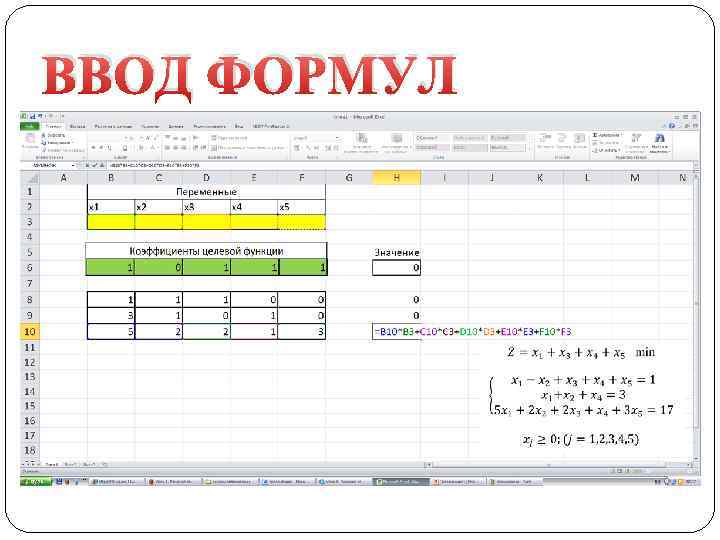
Task: Click cell H6 showing value 0
Action: click(397, 268)
